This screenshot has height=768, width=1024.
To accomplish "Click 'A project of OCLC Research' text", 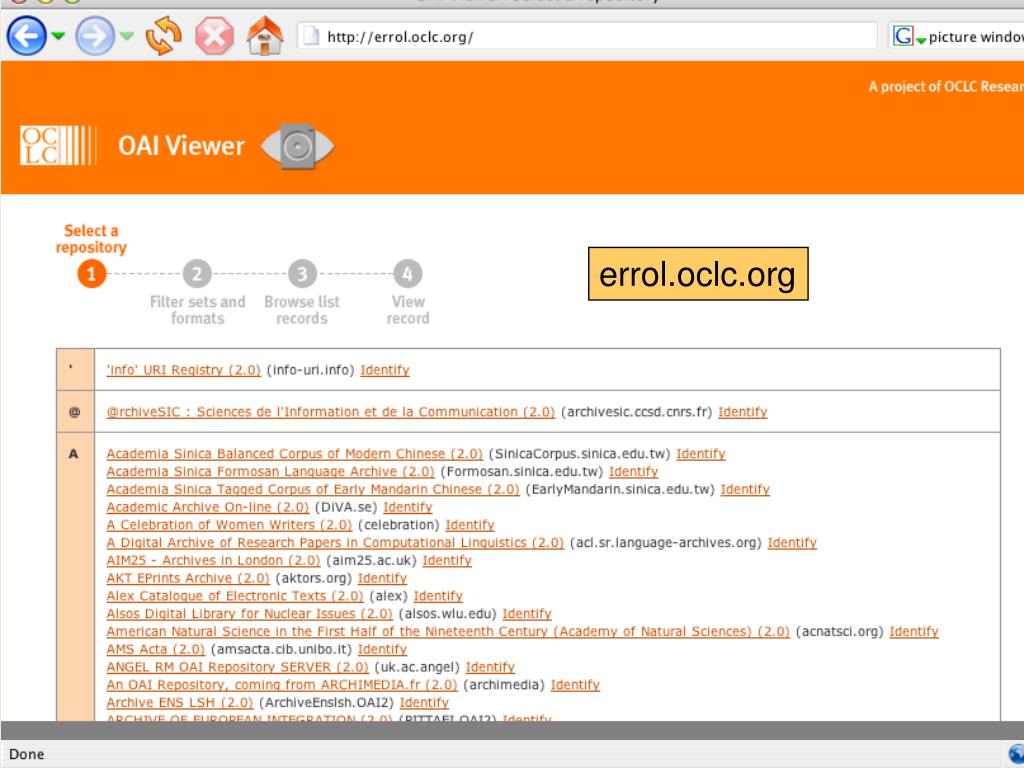I will click(x=946, y=86).
